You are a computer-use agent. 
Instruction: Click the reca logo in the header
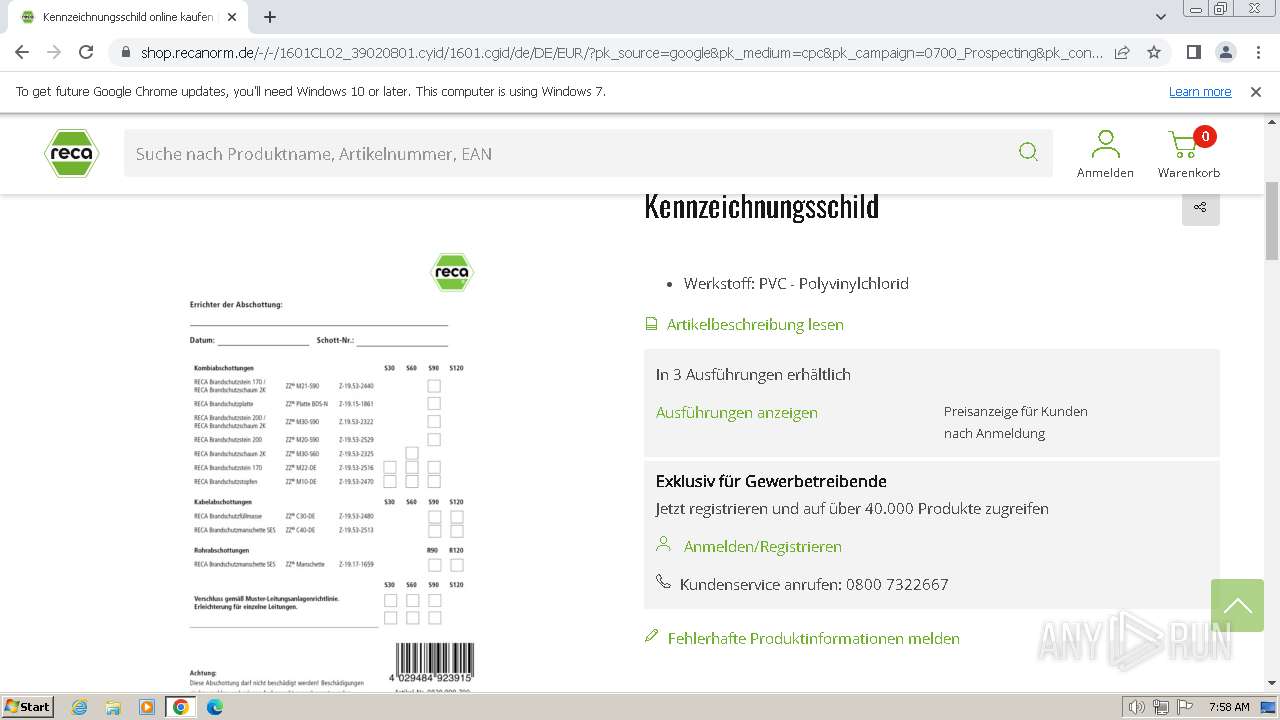(71, 153)
